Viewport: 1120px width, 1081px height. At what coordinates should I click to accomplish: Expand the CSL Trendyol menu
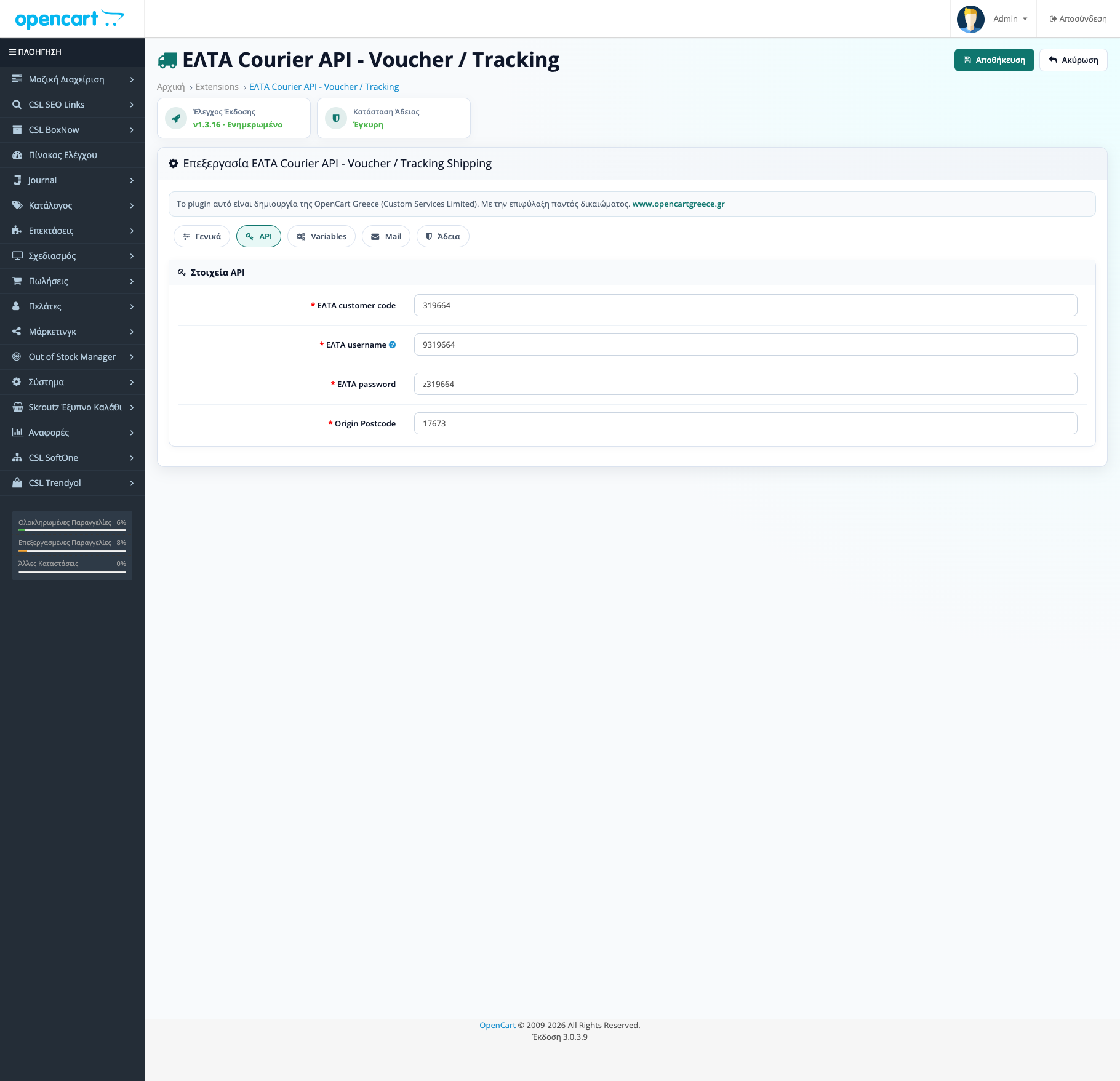72,483
